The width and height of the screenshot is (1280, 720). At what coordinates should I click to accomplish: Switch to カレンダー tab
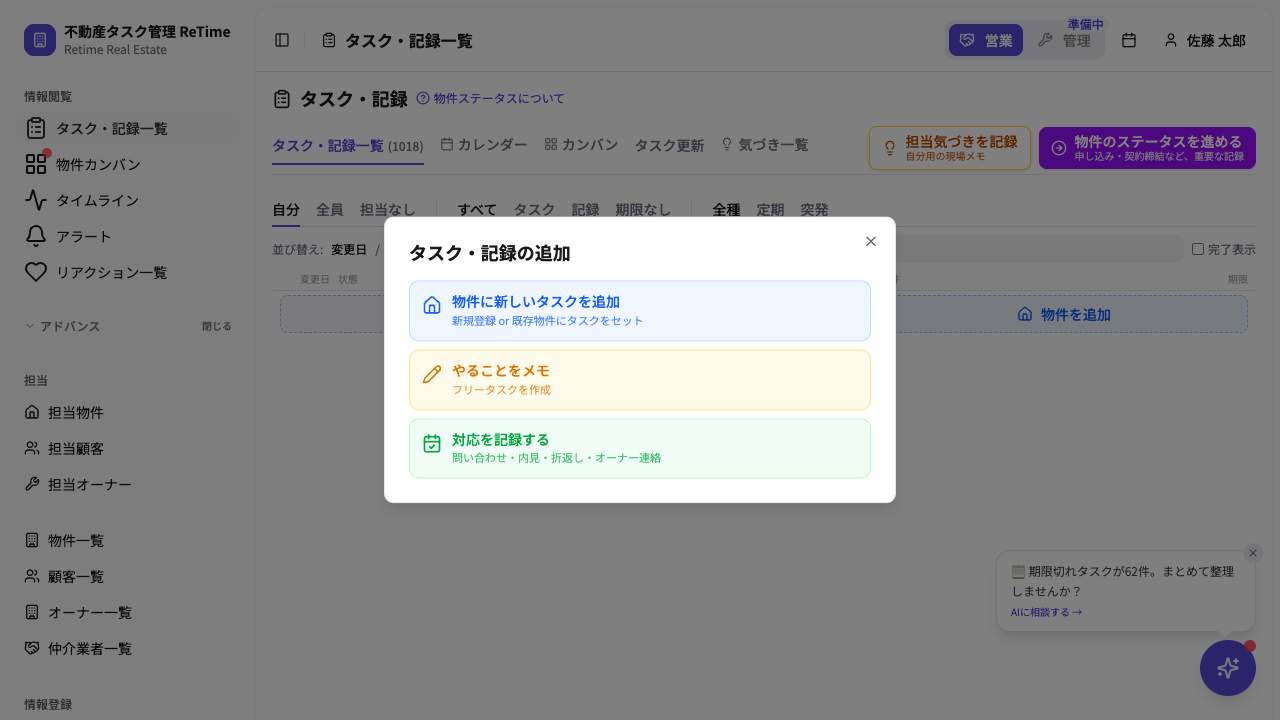[x=484, y=145]
